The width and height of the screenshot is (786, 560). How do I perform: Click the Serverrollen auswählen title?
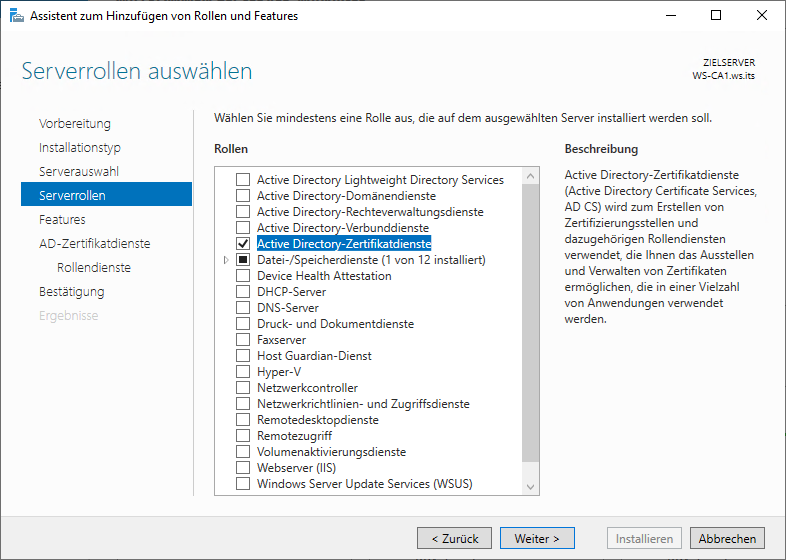click(x=137, y=71)
